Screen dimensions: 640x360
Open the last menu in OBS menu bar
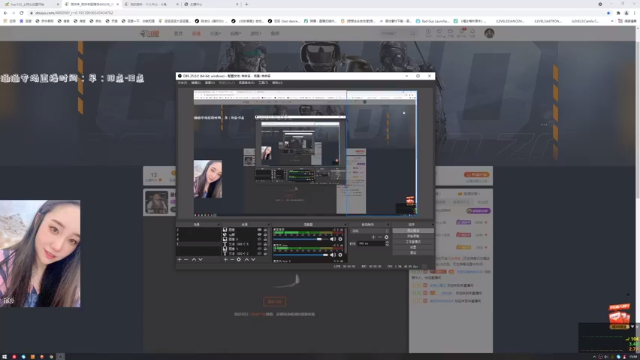[278, 83]
